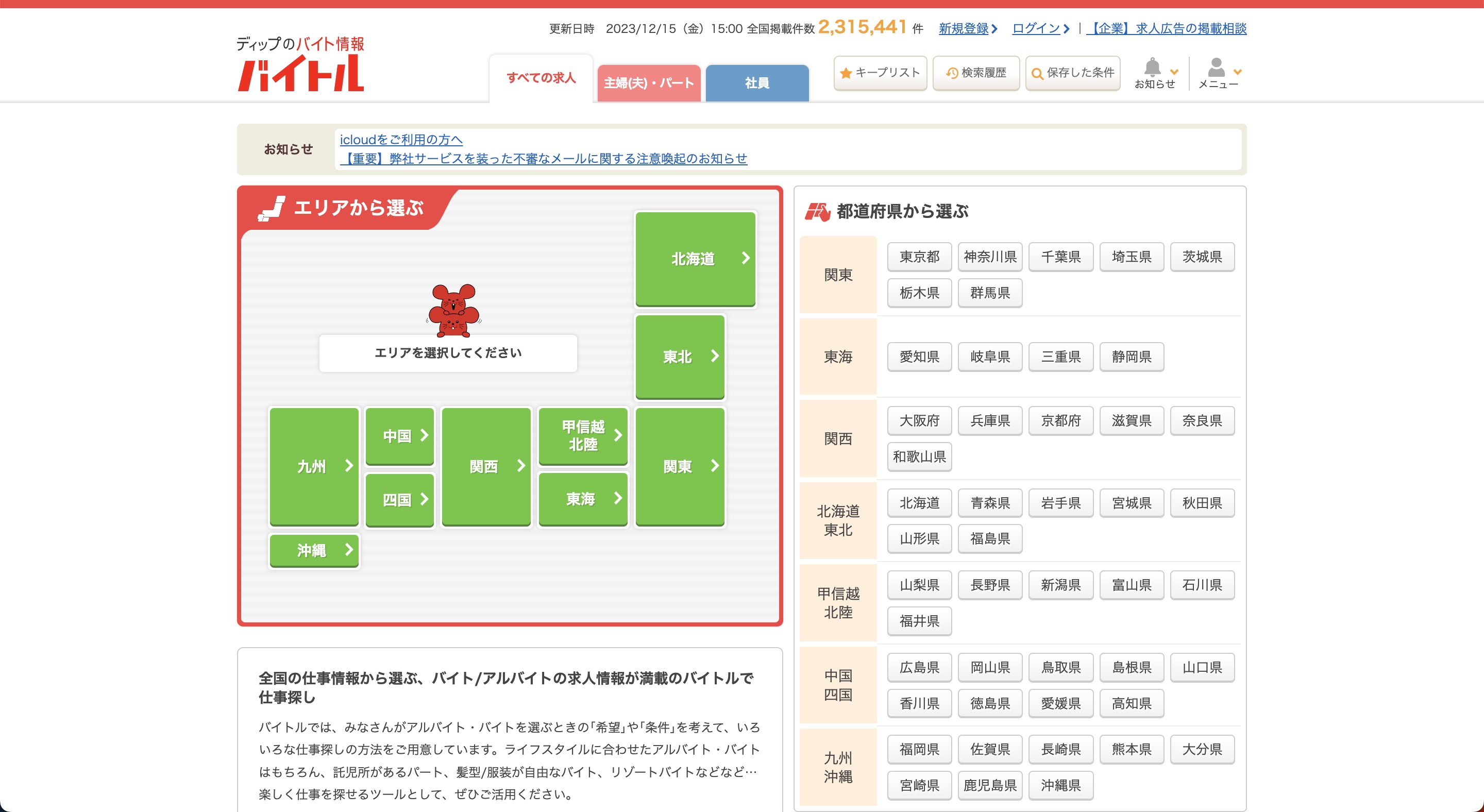Switch to the 主婦(夫)・パート tab
1484x812 pixels.
point(649,83)
